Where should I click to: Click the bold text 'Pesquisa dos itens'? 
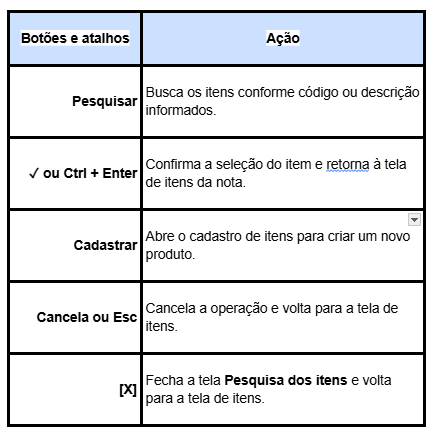(x=286, y=380)
